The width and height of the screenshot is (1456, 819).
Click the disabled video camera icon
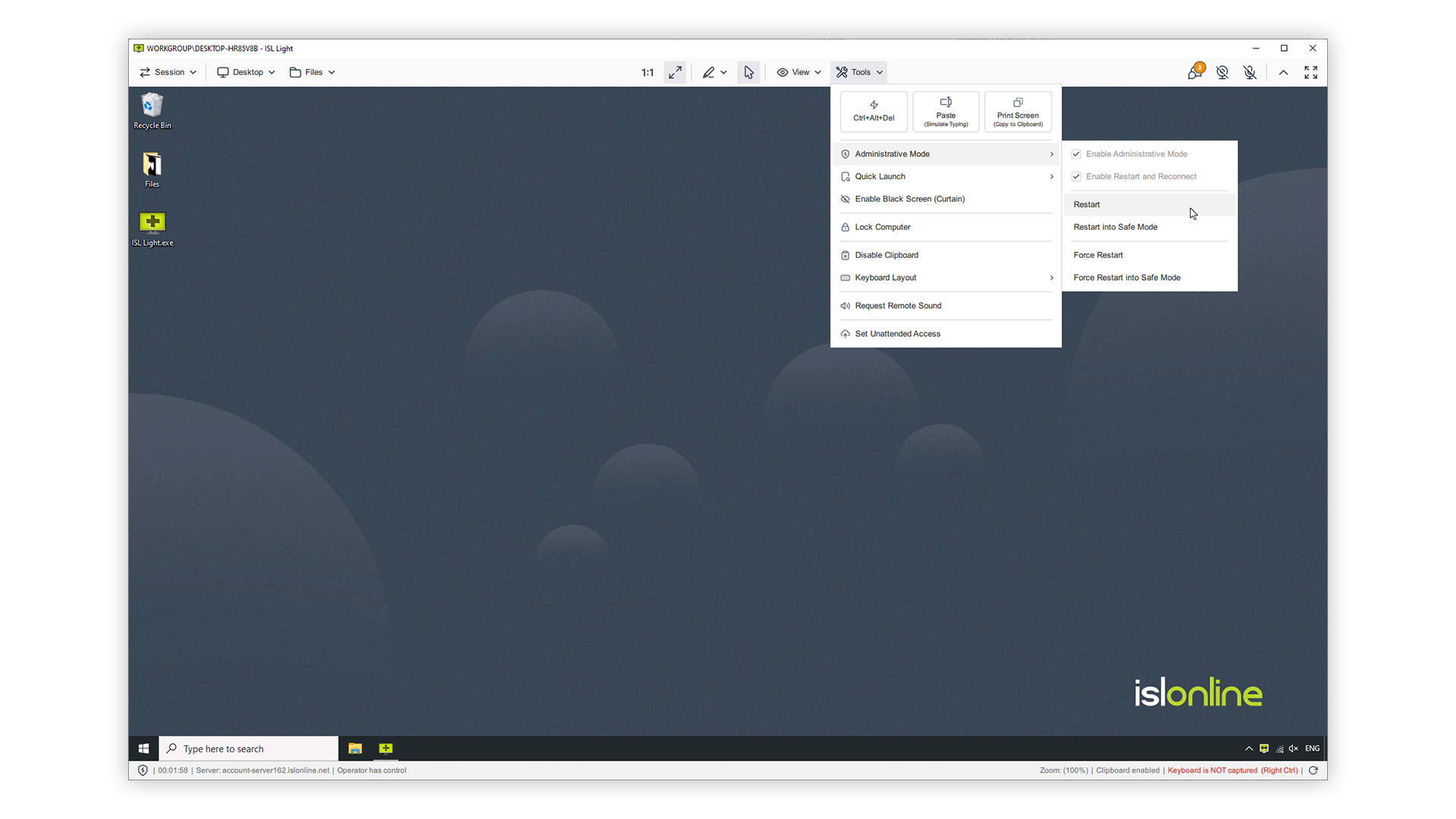click(1222, 72)
